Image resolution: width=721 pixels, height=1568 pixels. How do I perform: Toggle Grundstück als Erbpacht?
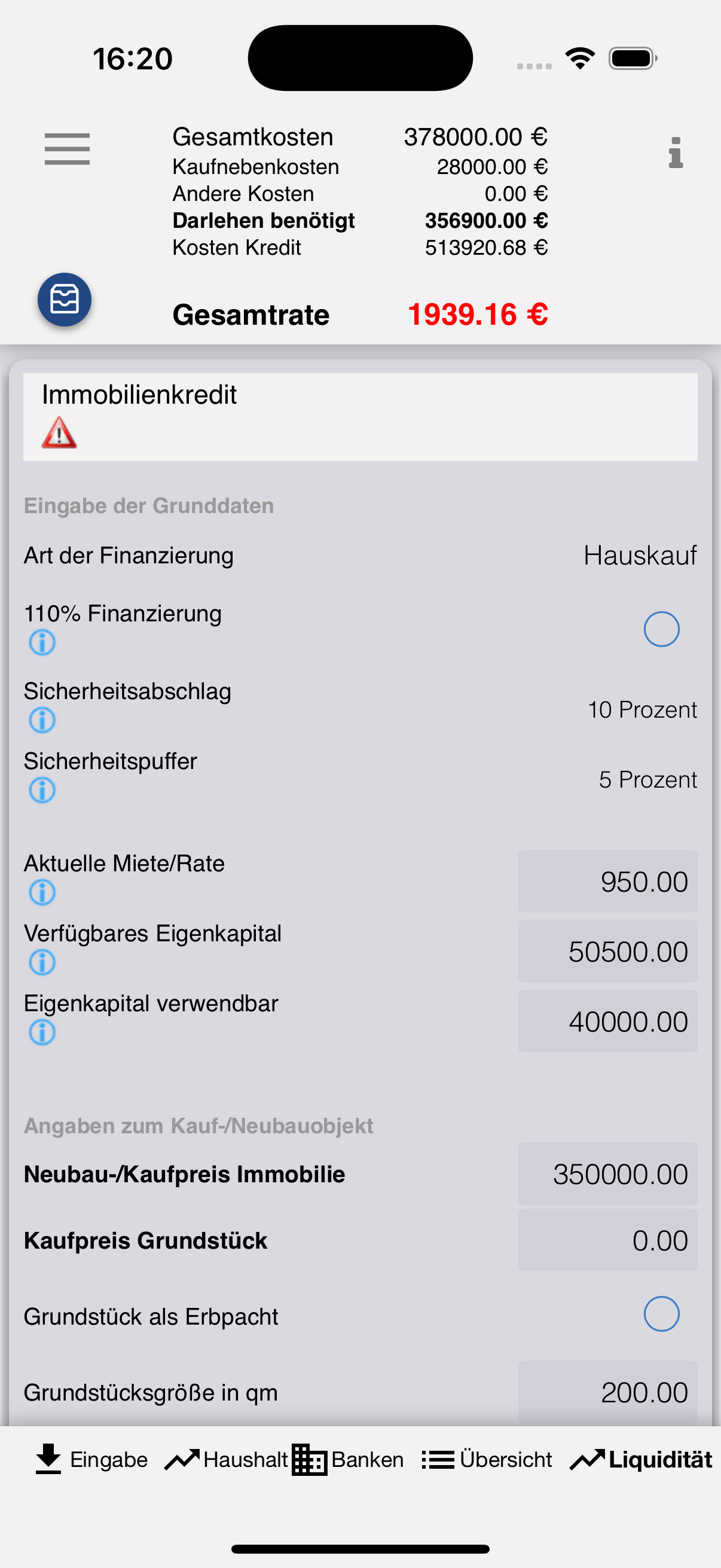661,1314
